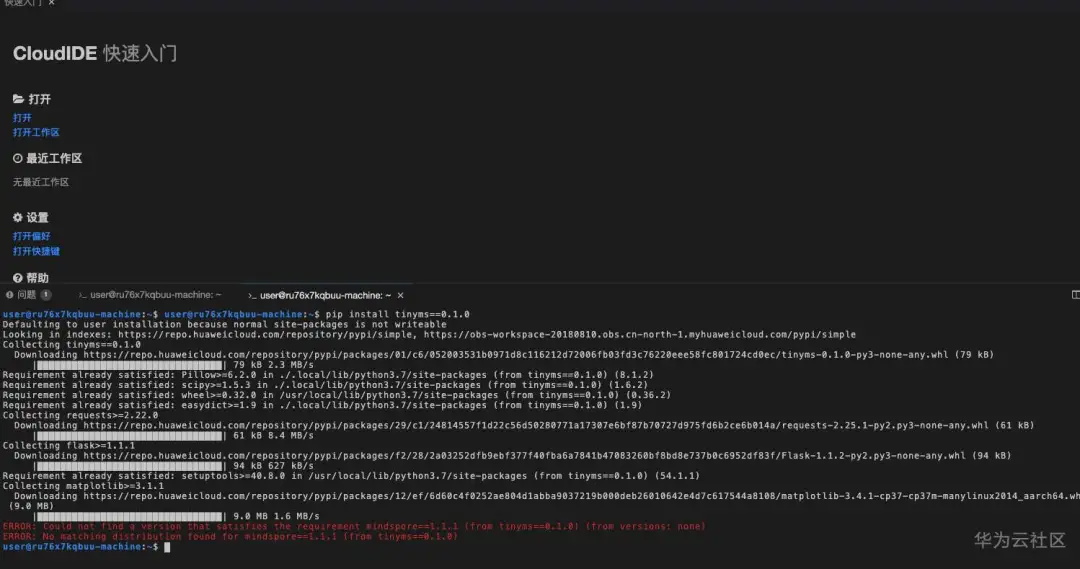Image resolution: width=1080 pixels, height=569 pixels.
Task: Close the active terminal tab
Action: [x=400, y=295]
